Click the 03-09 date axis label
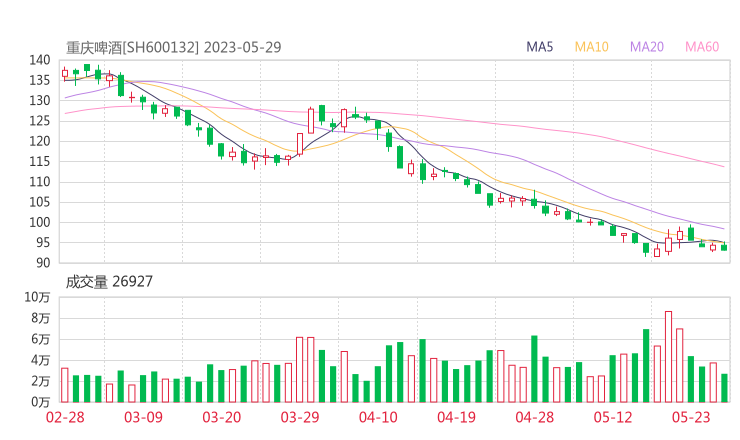The width and height of the screenshot is (740, 440). pos(143,417)
